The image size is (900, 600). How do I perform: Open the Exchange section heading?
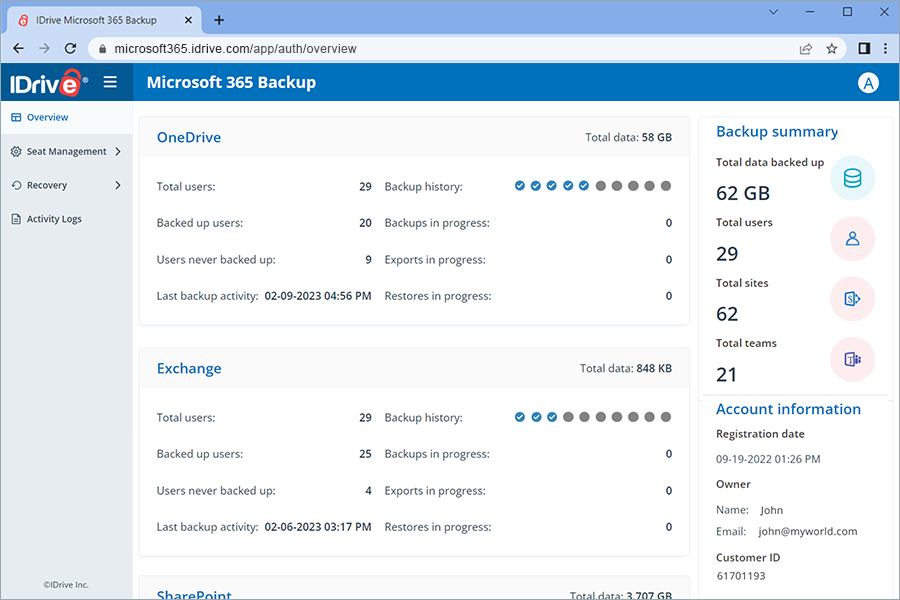tap(189, 369)
